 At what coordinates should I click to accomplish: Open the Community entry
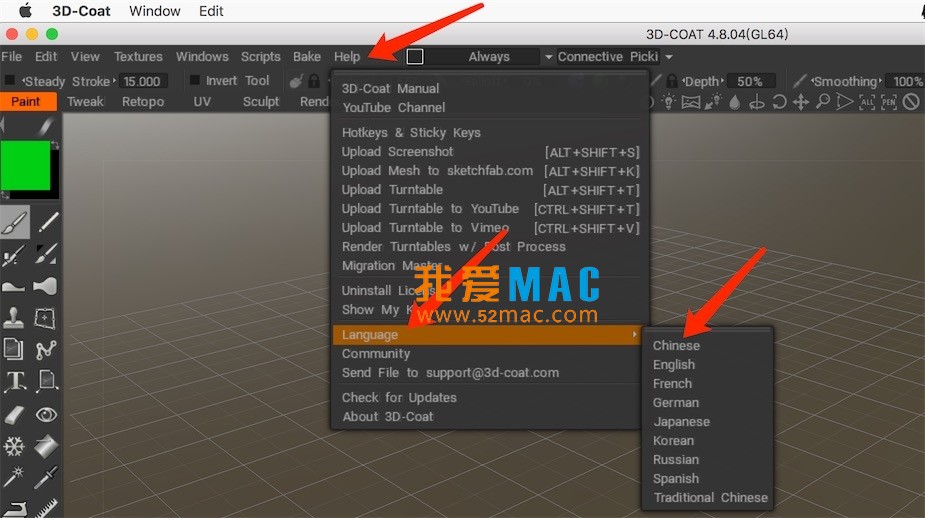[376, 354]
